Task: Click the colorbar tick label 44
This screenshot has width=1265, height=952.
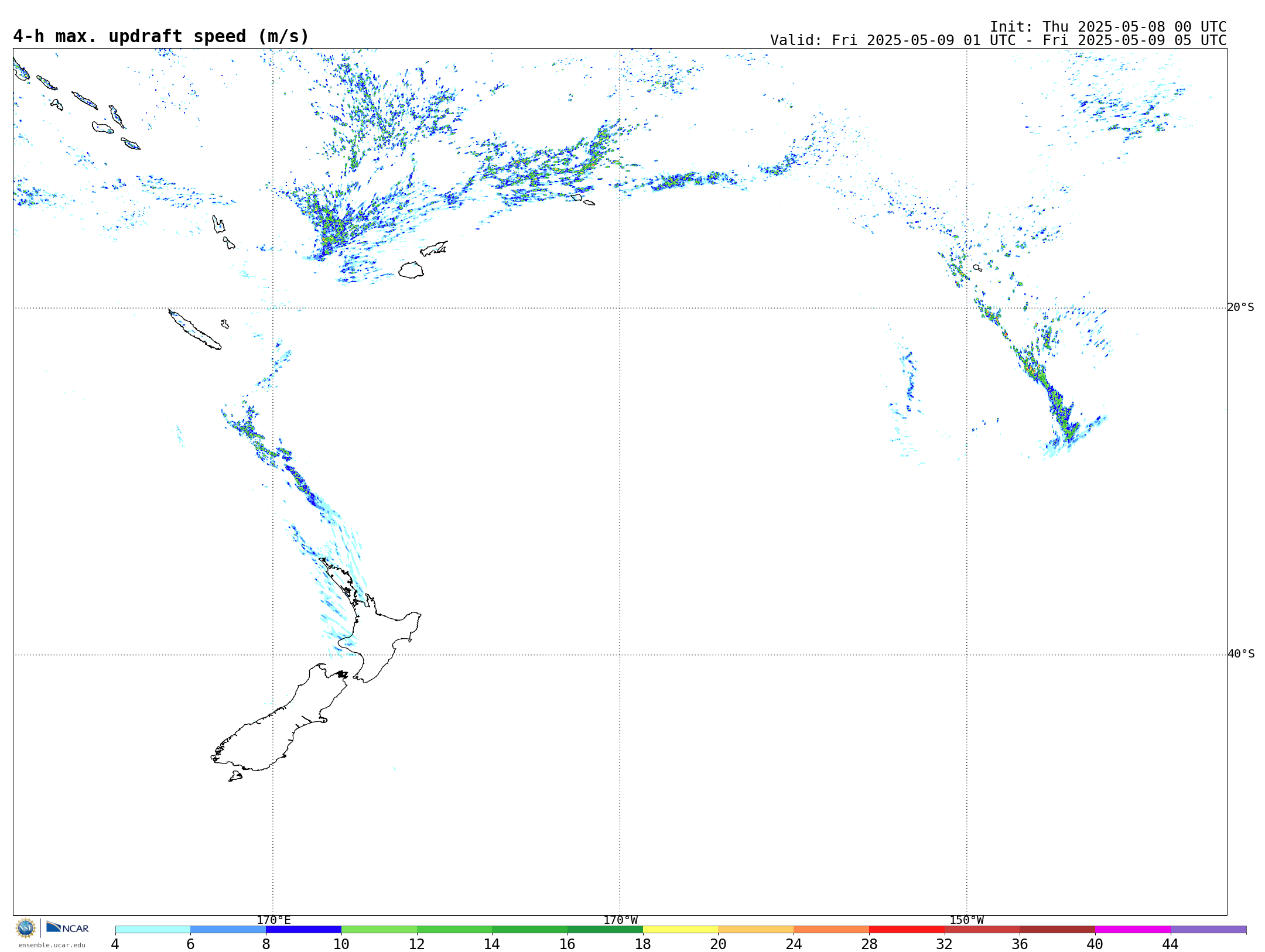Action: (x=1170, y=944)
